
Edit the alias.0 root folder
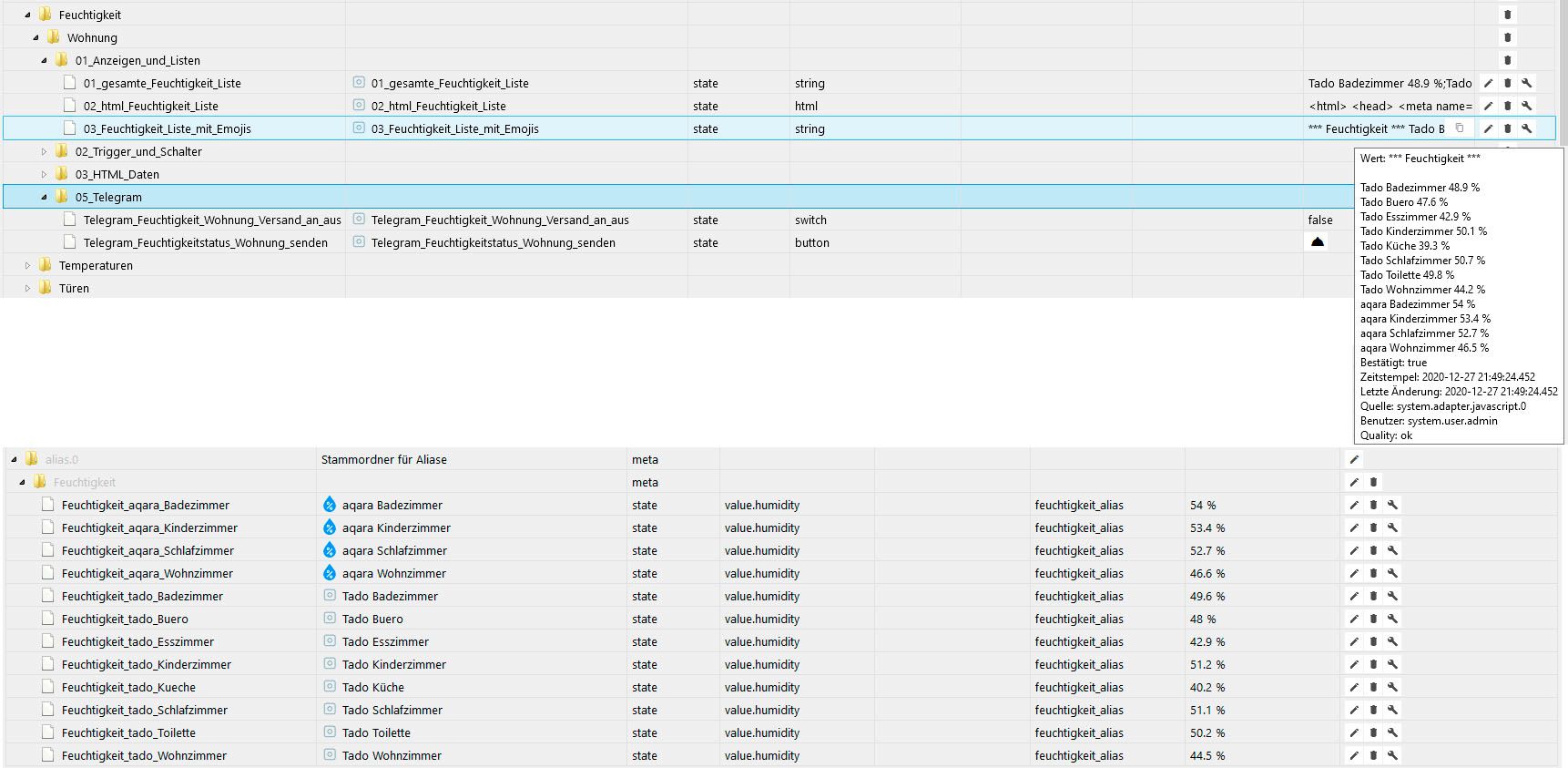click(x=1354, y=459)
